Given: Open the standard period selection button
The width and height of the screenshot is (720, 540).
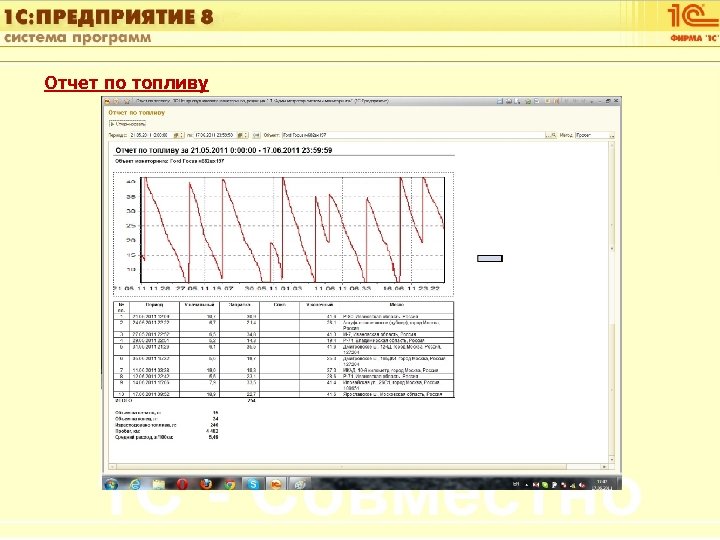Looking at the screenshot, I should pyautogui.click(x=256, y=135).
